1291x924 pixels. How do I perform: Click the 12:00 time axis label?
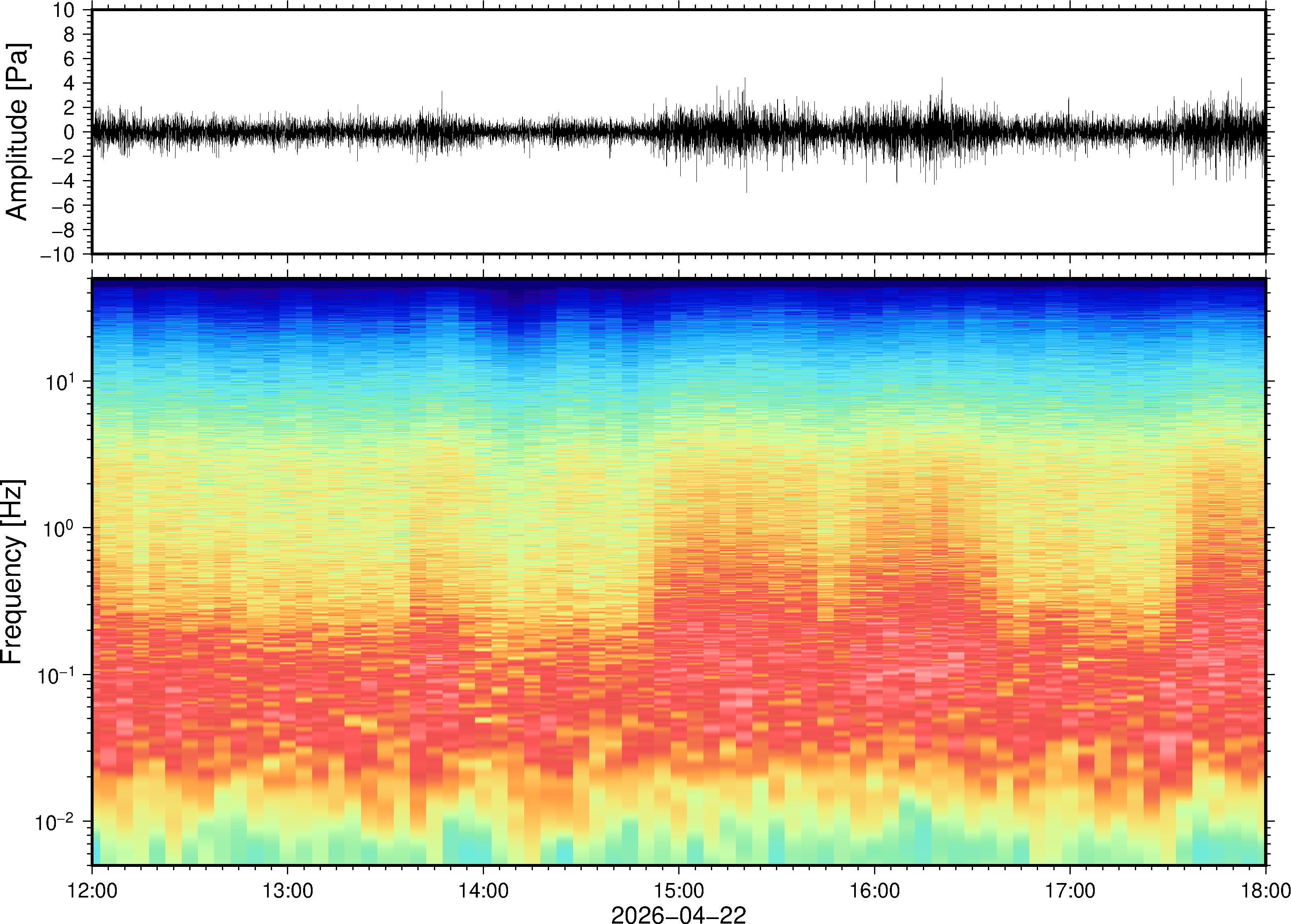(x=92, y=890)
